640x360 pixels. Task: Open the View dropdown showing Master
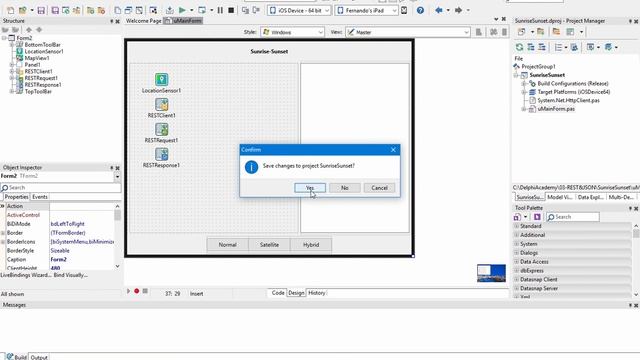[x=408, y=32]
